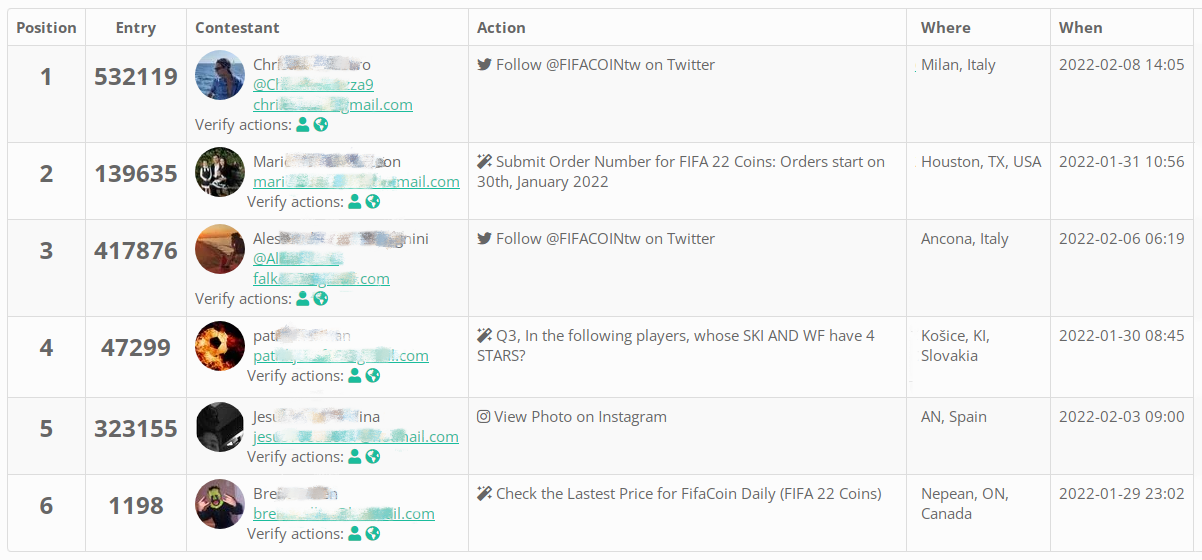Click the globe verify icon for entry 139635
The width and height of the screenshot is (1202, 560).
point(373,202)
